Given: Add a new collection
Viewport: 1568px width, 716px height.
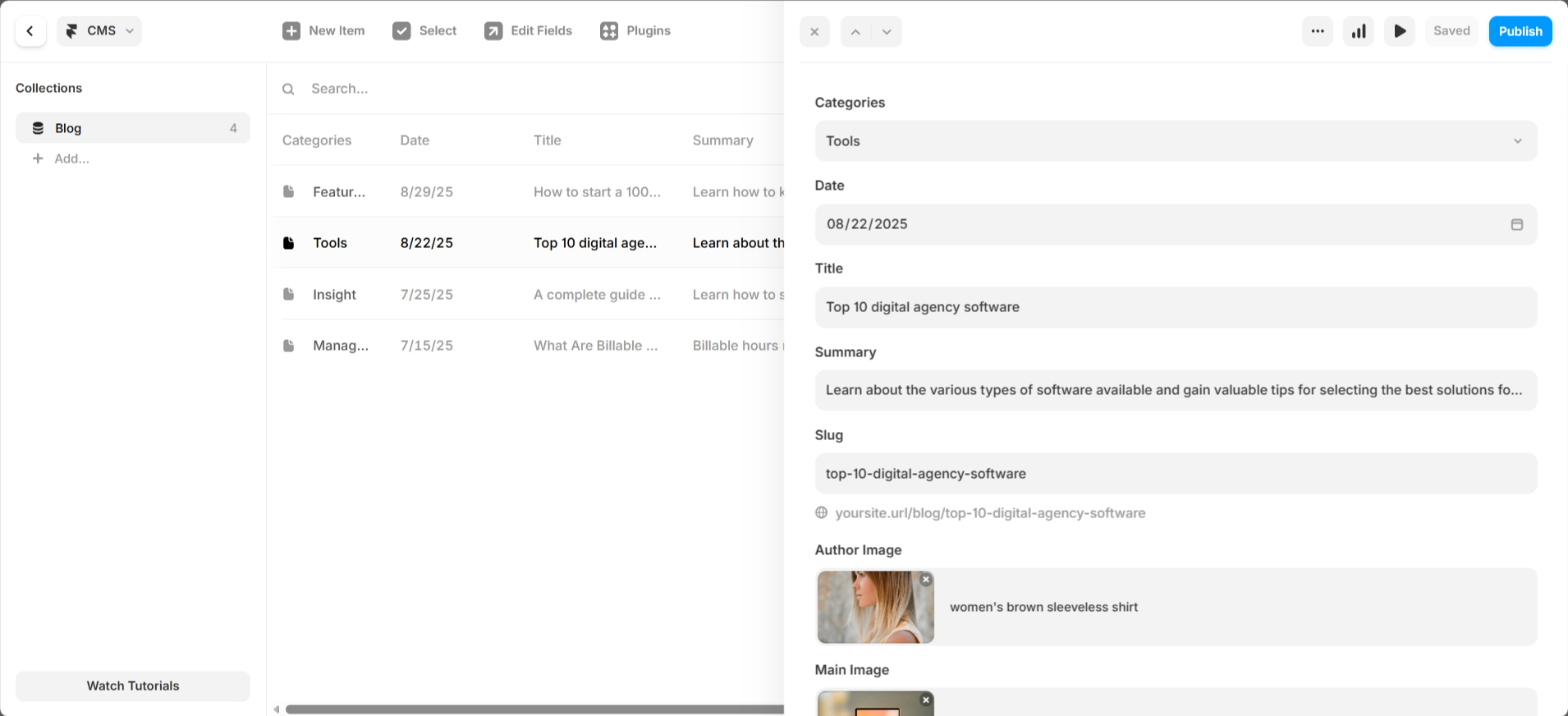Looking at the screenshot, I should click(x=61, y=158).
